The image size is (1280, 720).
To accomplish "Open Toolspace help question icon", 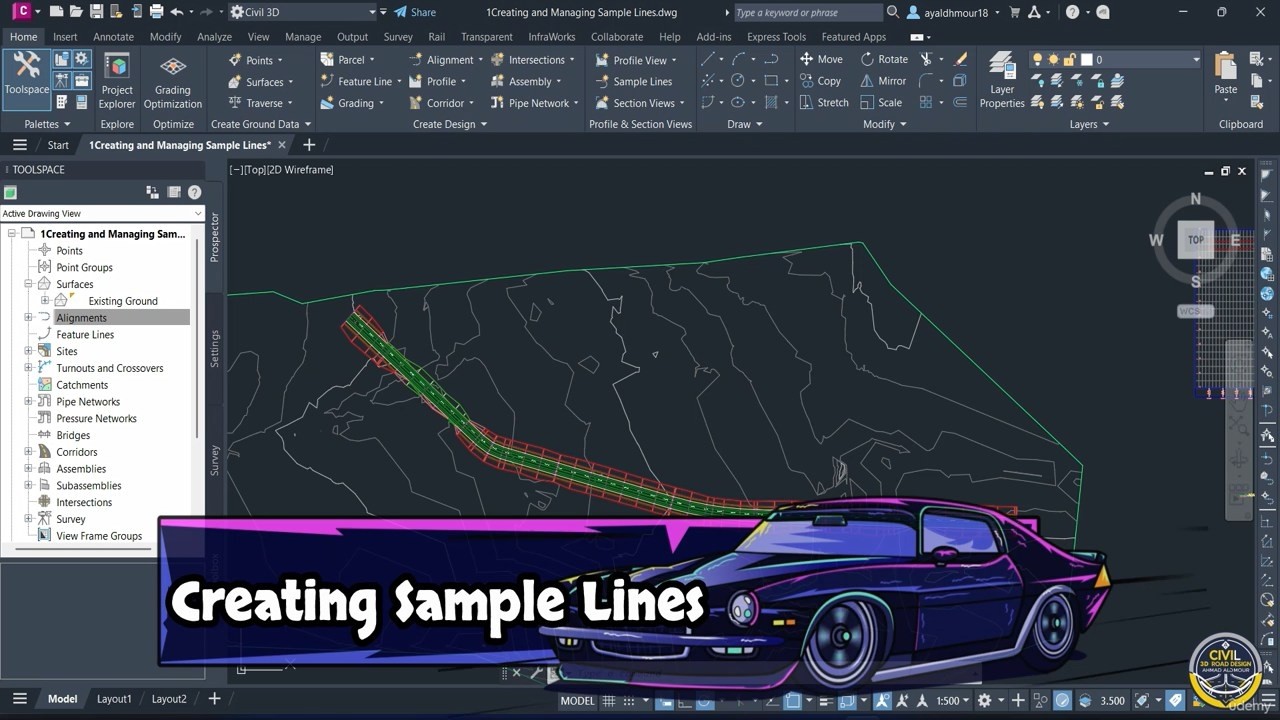I will (195, 192).
